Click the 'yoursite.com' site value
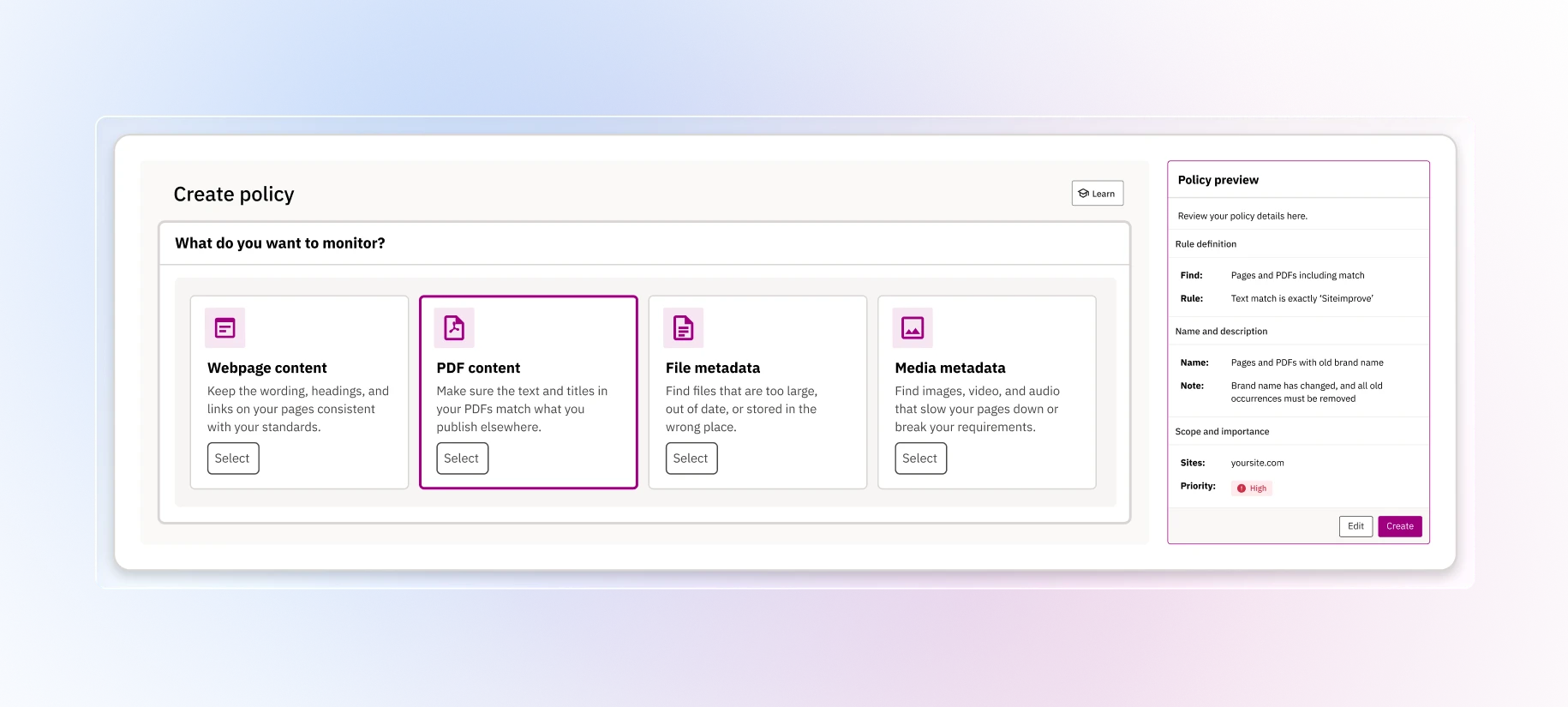This screenshot has width=1568, height=707. coord(1257,463)
